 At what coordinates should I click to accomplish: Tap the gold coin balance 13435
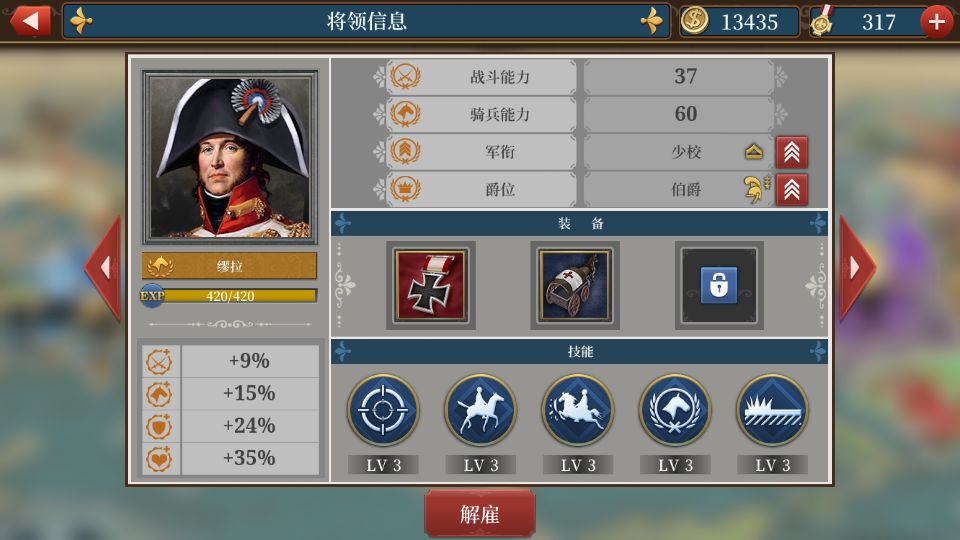(739, 22)
